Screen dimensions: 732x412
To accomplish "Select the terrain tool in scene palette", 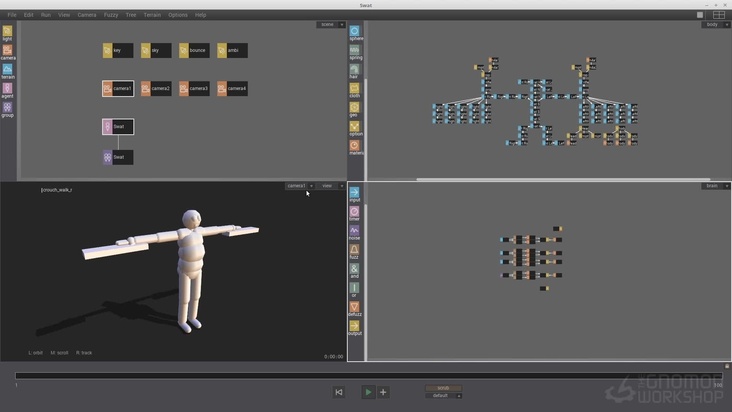I will click(x=7, y=71).
